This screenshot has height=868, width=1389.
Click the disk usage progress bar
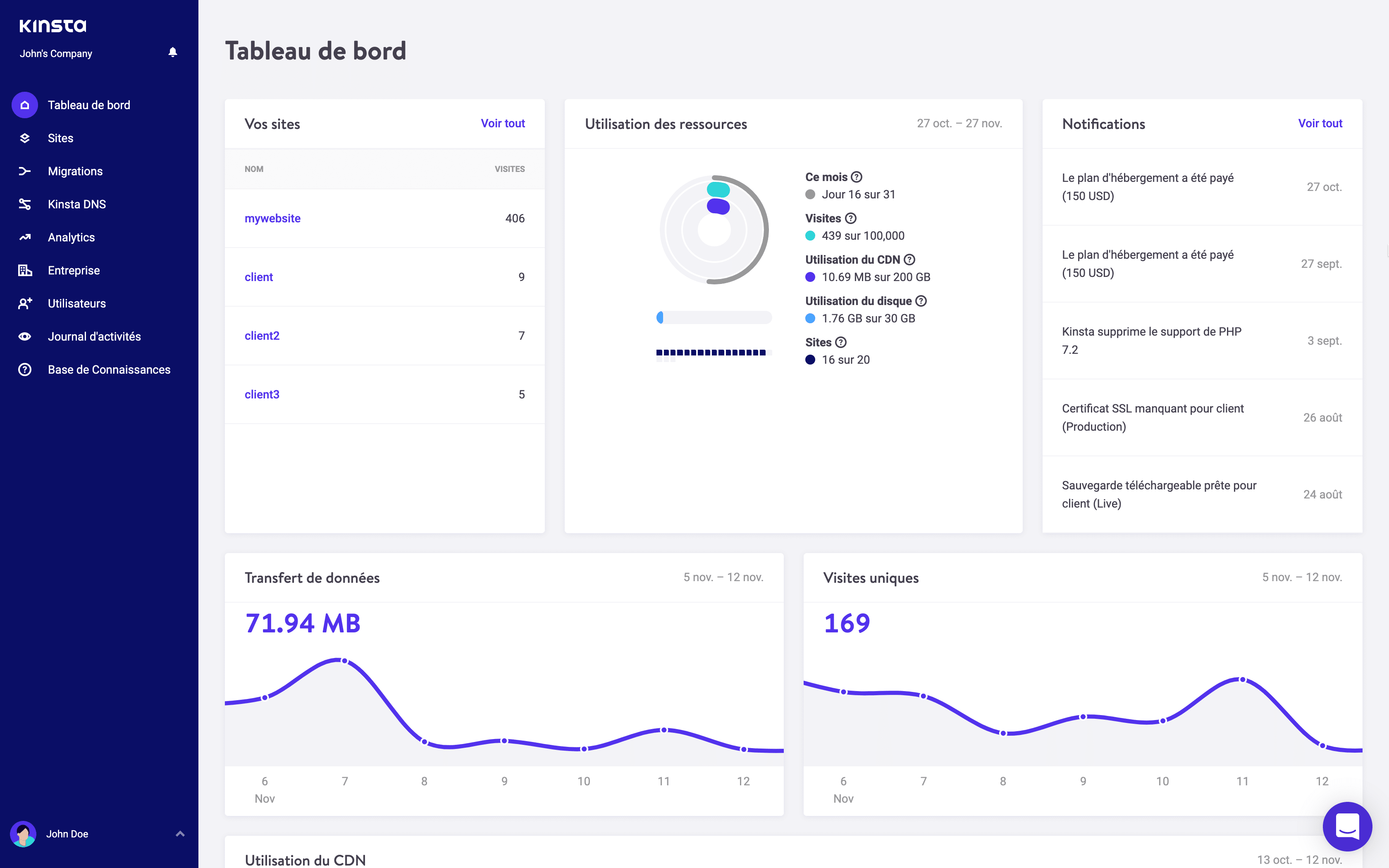pos(714,317)
